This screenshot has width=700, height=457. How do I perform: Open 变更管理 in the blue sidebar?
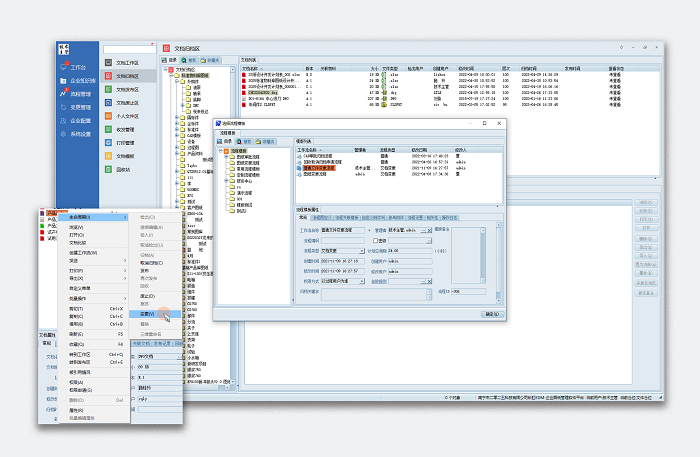tap(80, 108)
